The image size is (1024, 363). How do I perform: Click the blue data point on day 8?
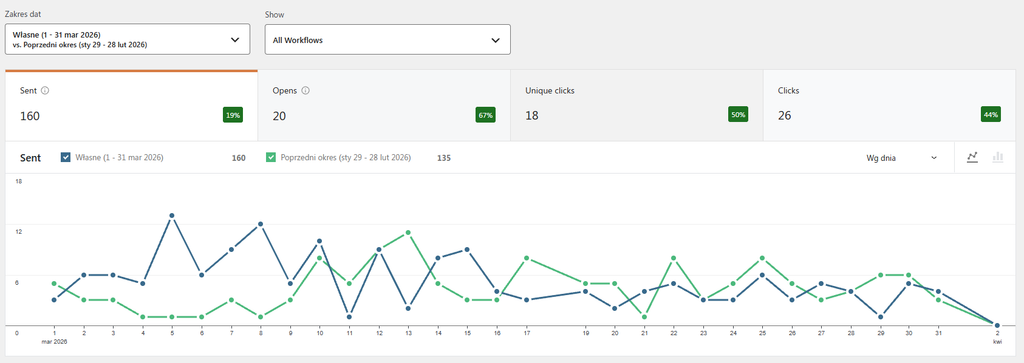pyautogui.click(x=261, y=224)
